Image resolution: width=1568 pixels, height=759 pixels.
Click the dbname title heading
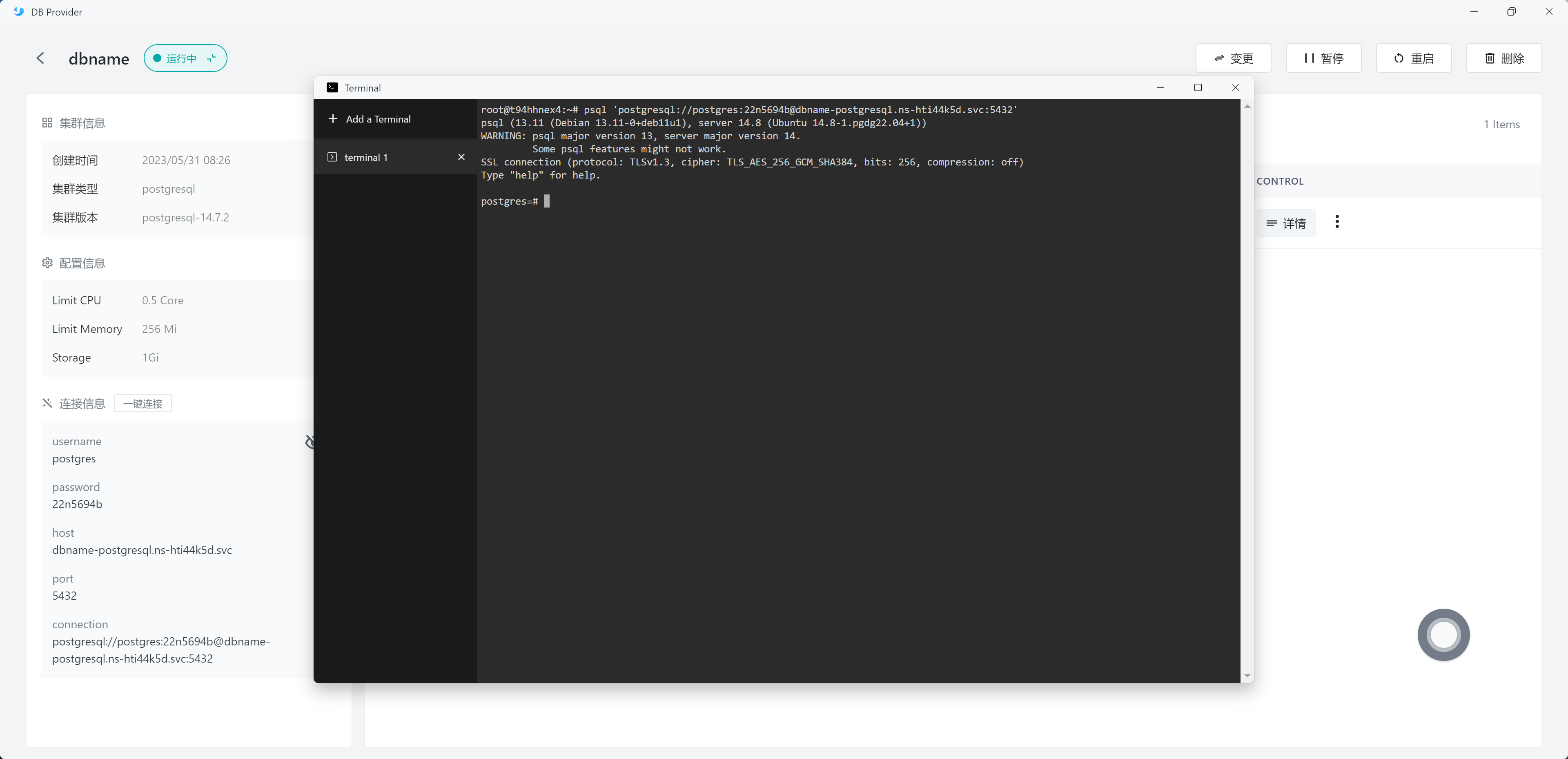coord(98,58)
